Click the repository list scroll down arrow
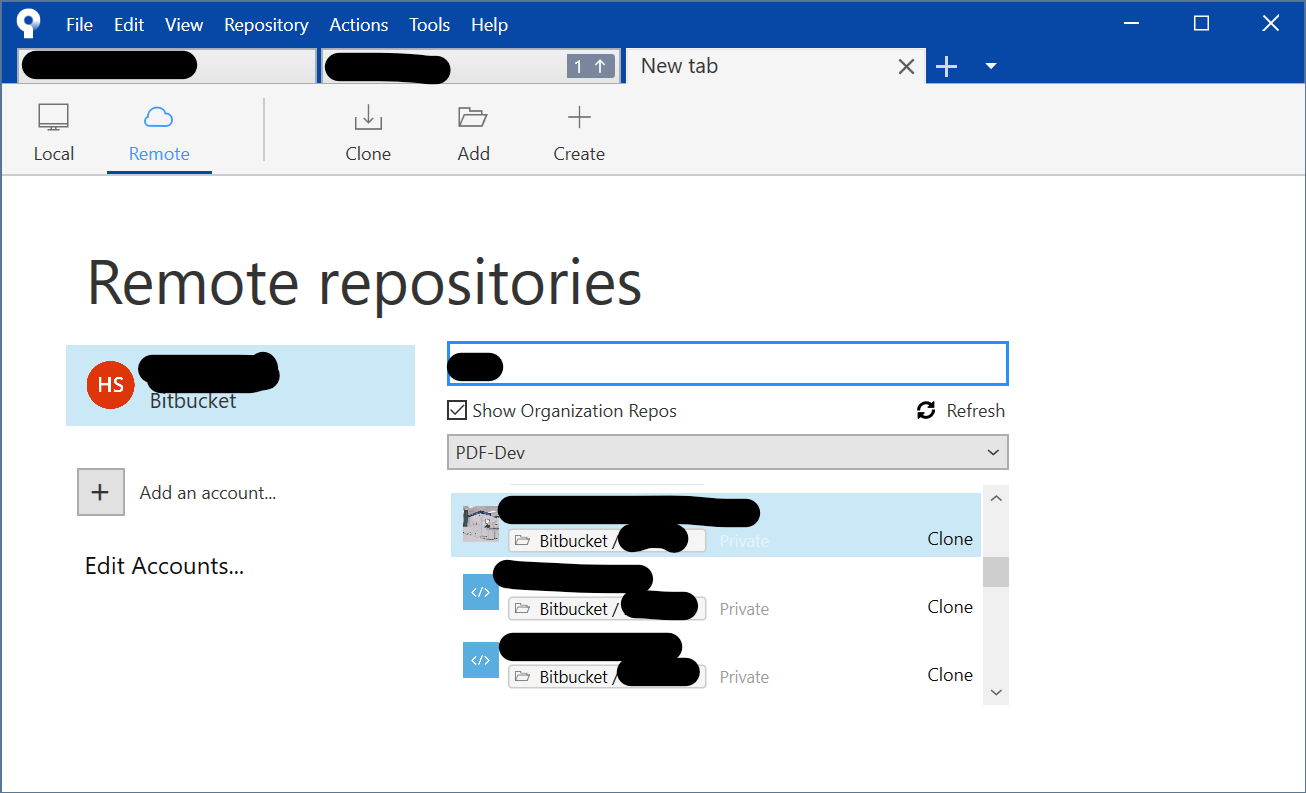 coord(996,692)
